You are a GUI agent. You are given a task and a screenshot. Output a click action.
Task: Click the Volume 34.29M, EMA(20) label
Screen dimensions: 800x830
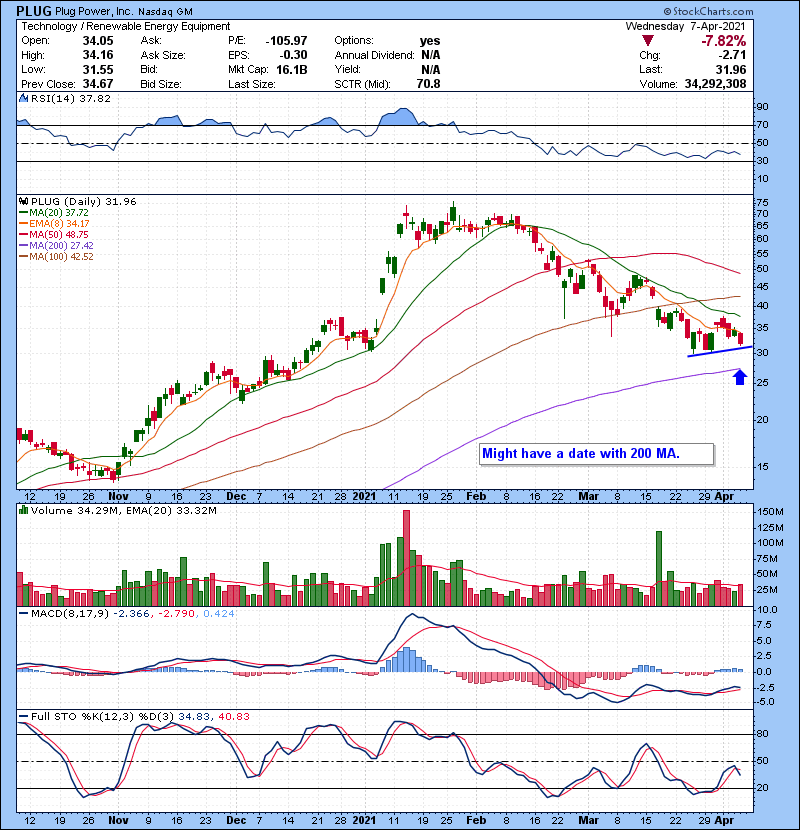pos(123,511)
